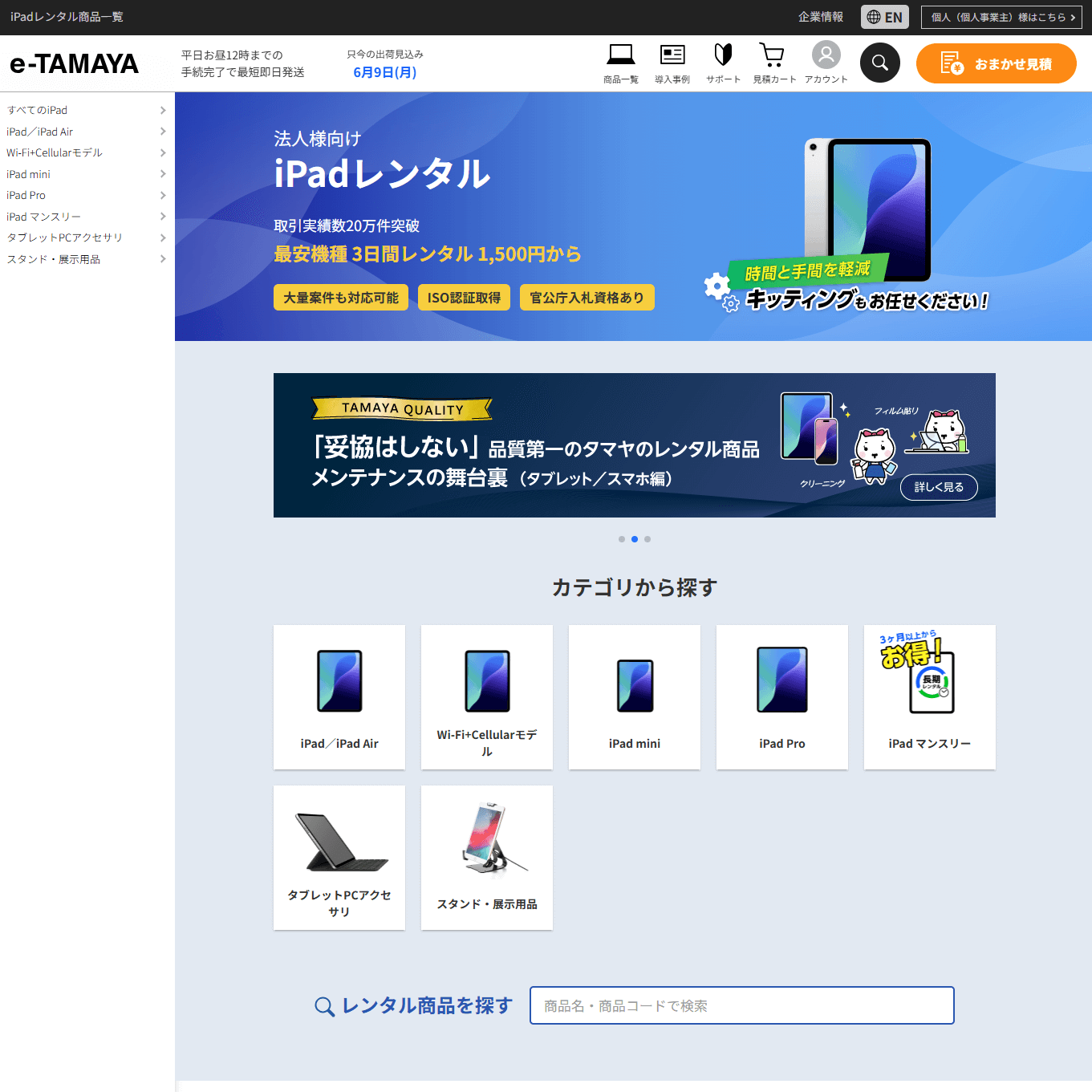This screenshot has height=1092, width=1092.
Task: Expand chevron beside sidebar iPad Pro
Action: (x=163, y=195)
